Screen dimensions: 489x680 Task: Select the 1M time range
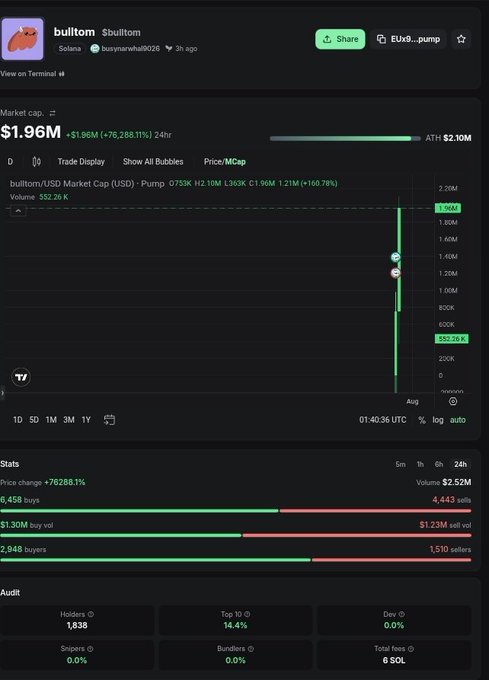click(51, 420)
